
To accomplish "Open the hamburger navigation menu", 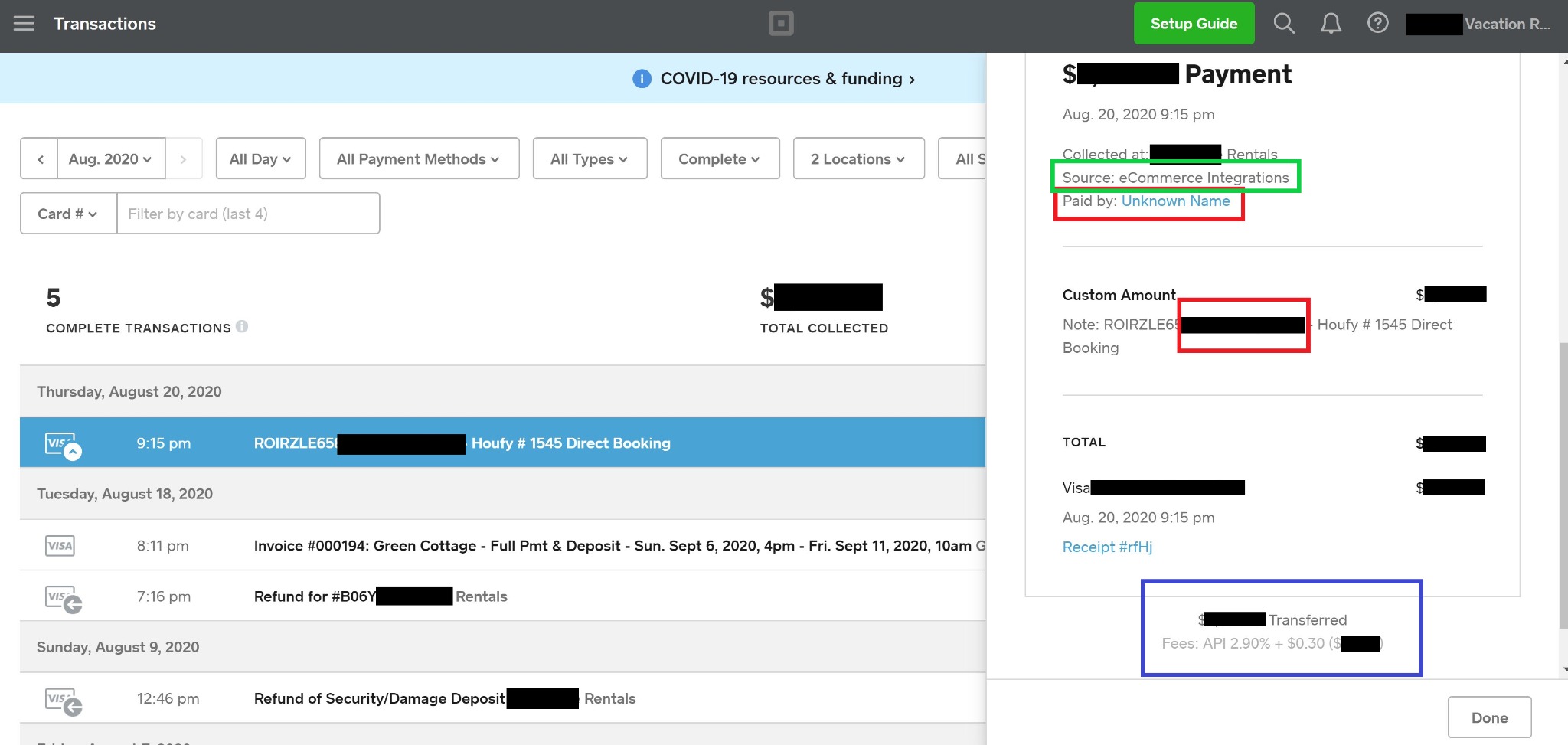I will [x=24, y=24].
